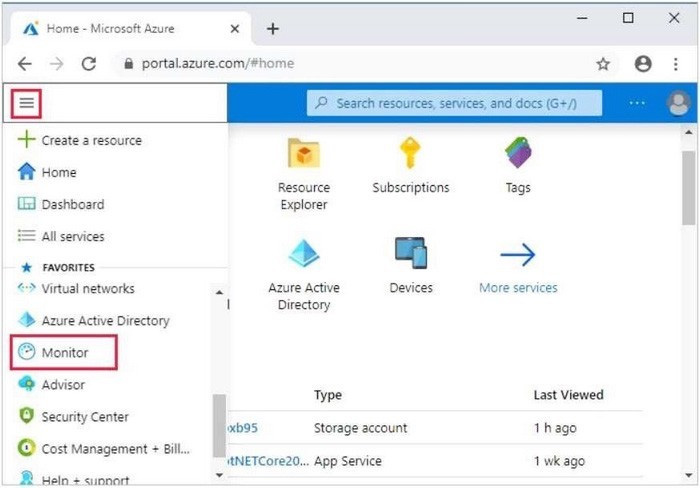
Task: Open the tNETCore20... App Service link
Action: coord(268,461)
